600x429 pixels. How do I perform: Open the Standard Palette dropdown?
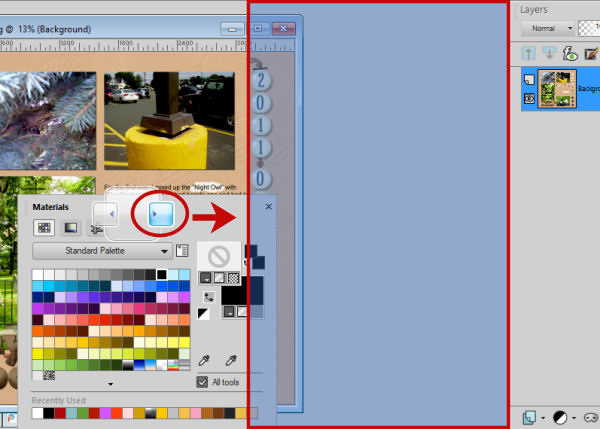tap(103, 251)
